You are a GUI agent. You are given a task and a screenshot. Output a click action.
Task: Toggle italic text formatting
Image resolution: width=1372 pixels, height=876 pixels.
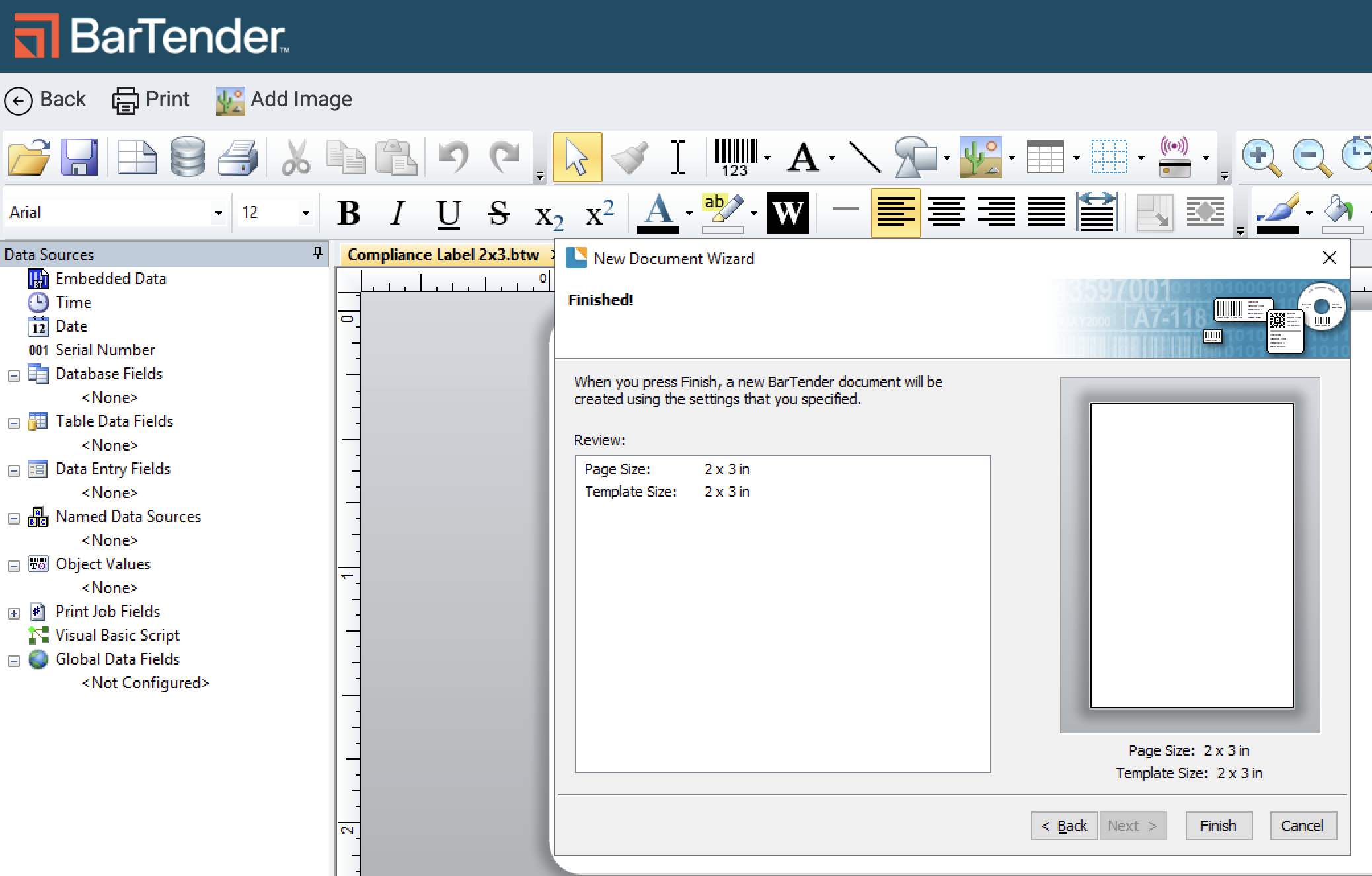[397, 213]
